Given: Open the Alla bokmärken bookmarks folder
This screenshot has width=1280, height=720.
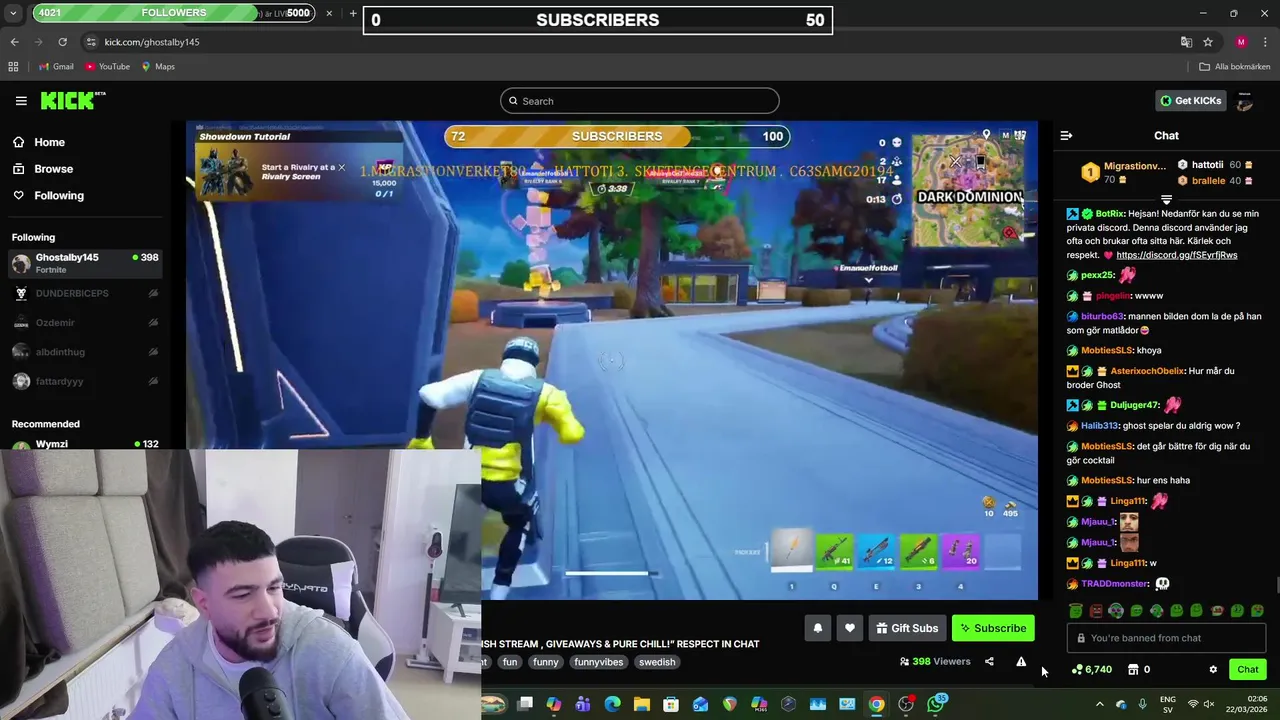Looking at the screenshot, I should (1235, 67).
